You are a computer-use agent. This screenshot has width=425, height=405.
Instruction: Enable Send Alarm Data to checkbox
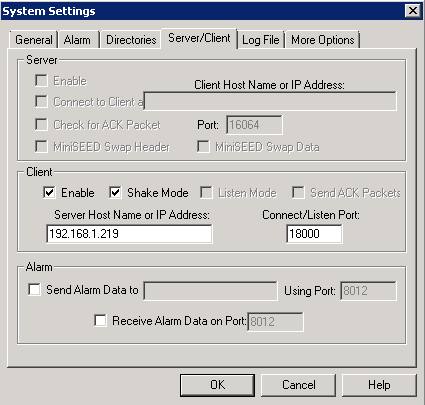click(x=35, y=289)
